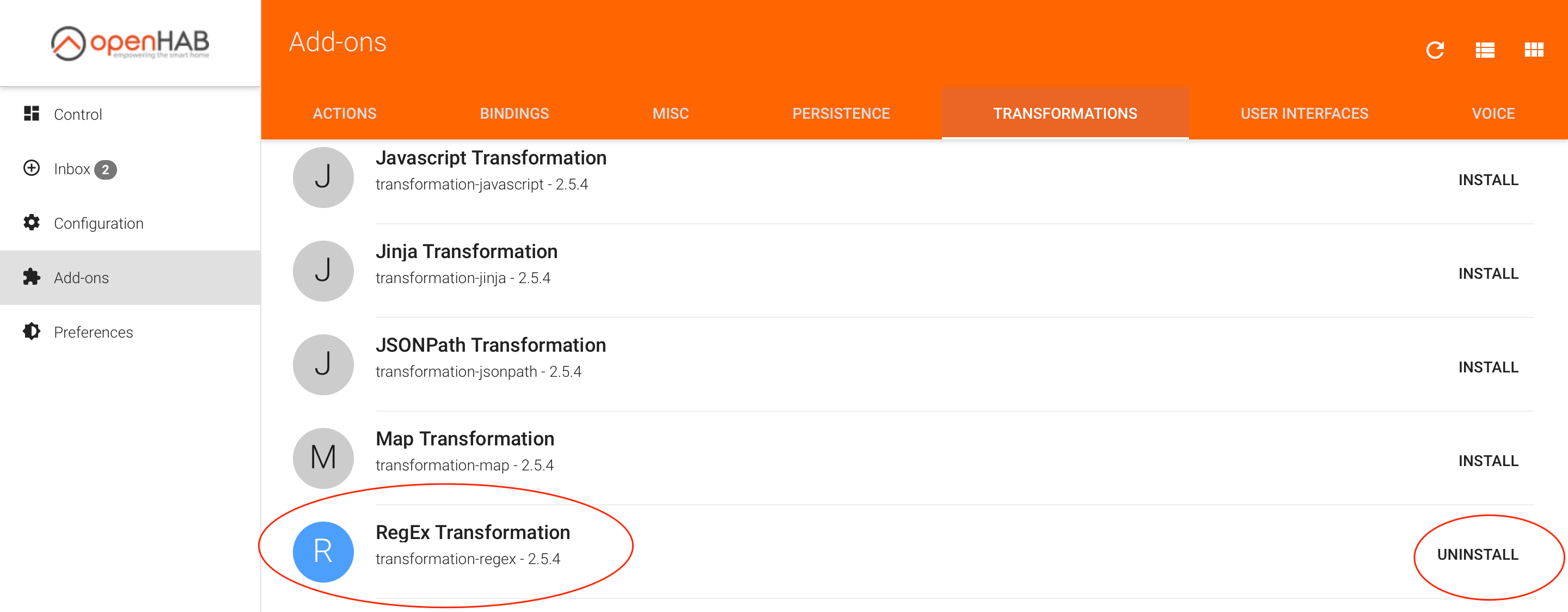The height and width of the screenshot is (612, 1568).
Task: Open Preferences from the sidebar
Action: click(93, 332)
